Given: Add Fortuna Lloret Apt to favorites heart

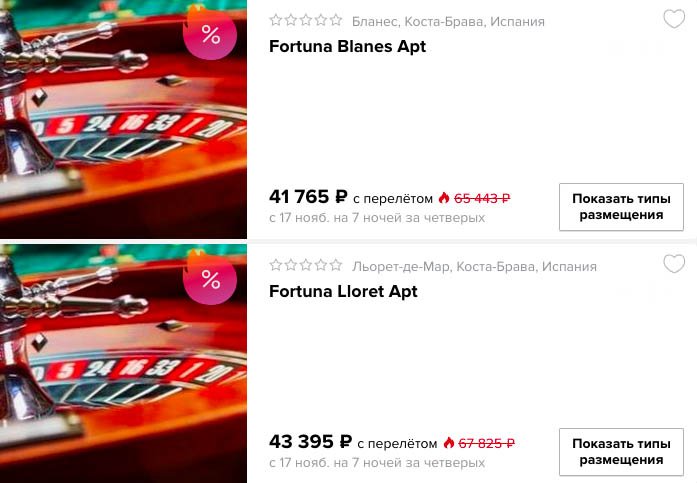Looking at the screenshot, I should point(674,264).
